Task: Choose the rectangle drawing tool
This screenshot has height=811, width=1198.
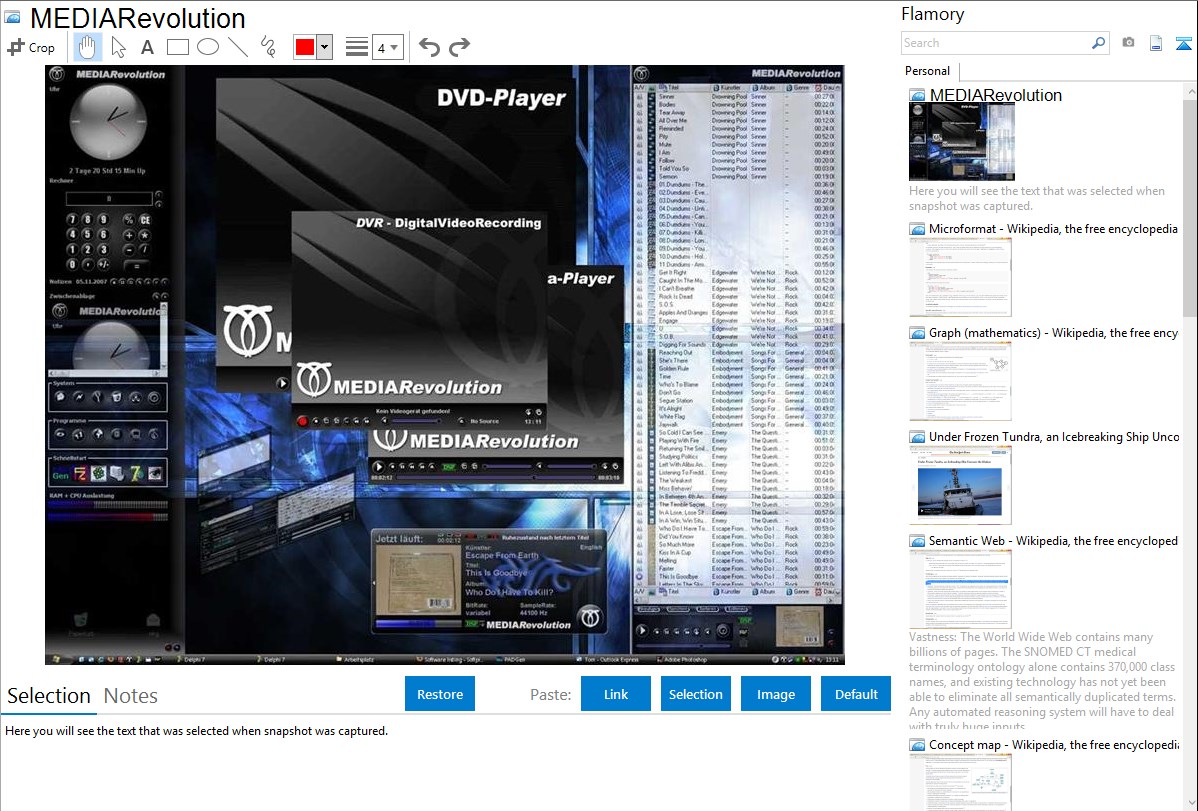Action: [177, 47]
